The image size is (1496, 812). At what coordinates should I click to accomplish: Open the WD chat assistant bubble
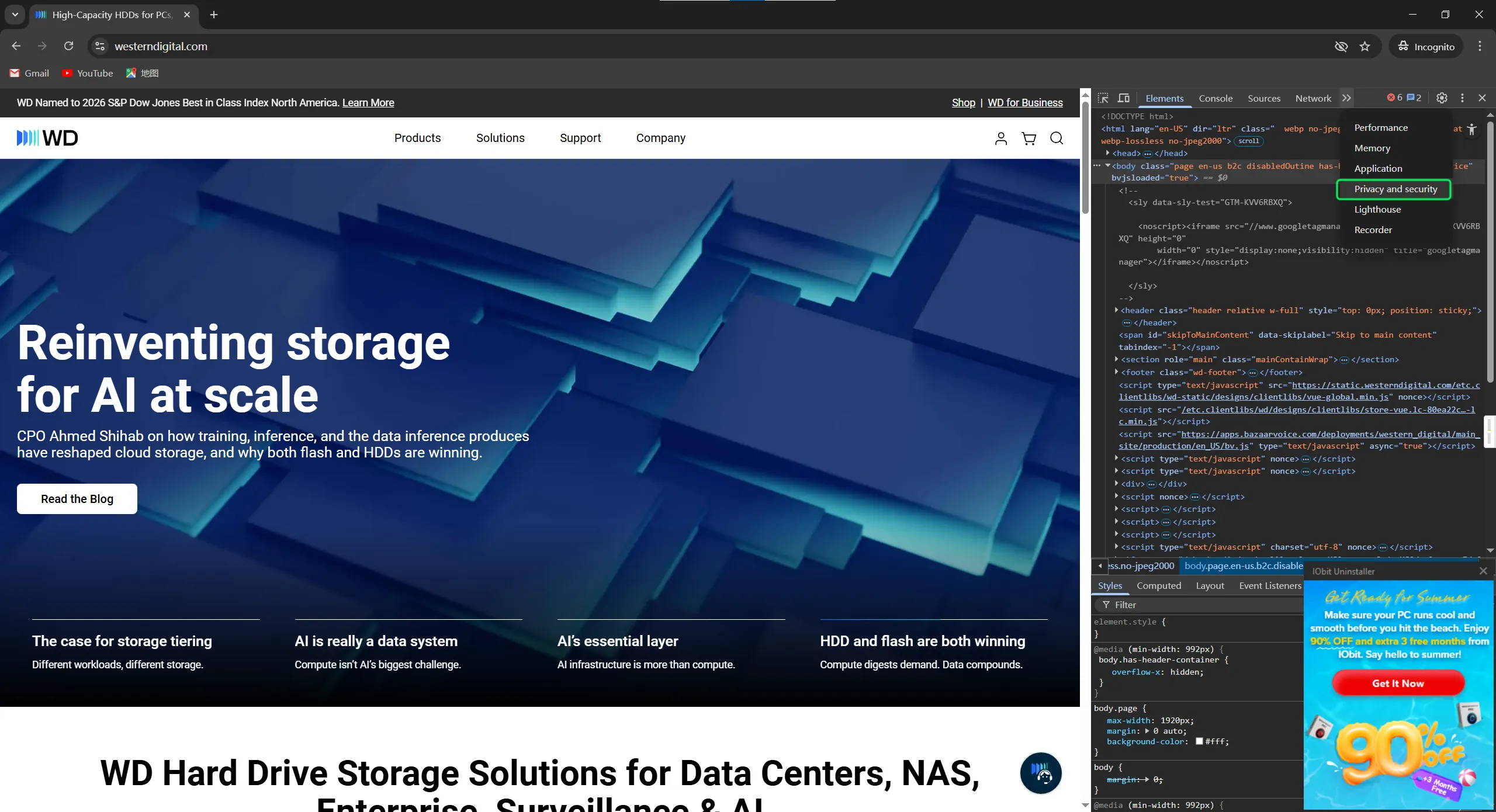click(1041, 773)
